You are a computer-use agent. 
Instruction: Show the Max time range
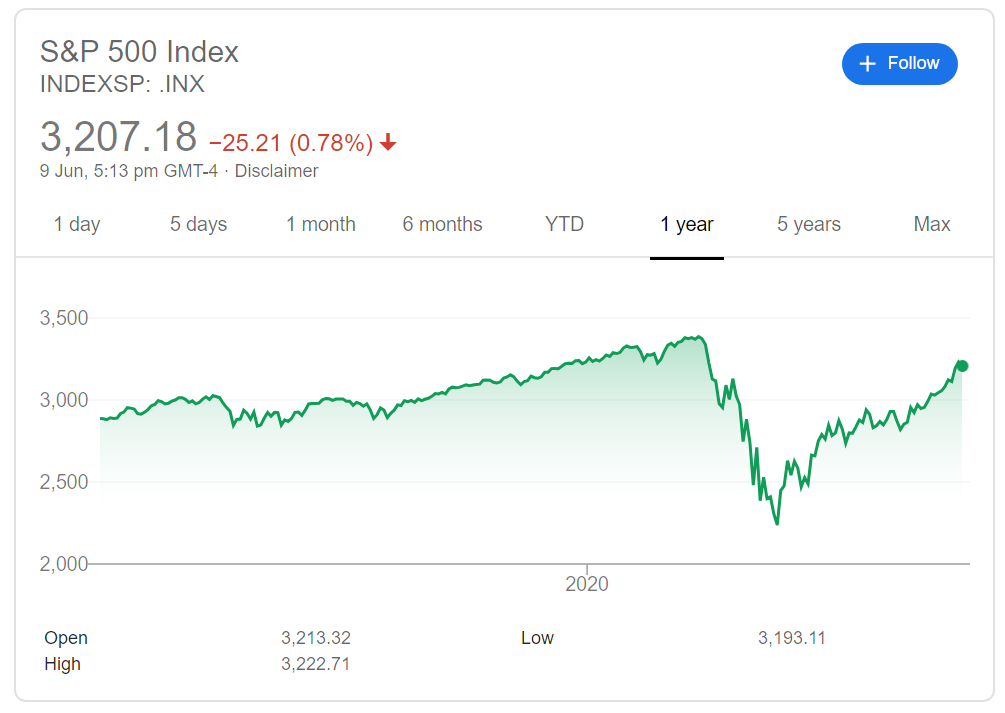(931, 224)
